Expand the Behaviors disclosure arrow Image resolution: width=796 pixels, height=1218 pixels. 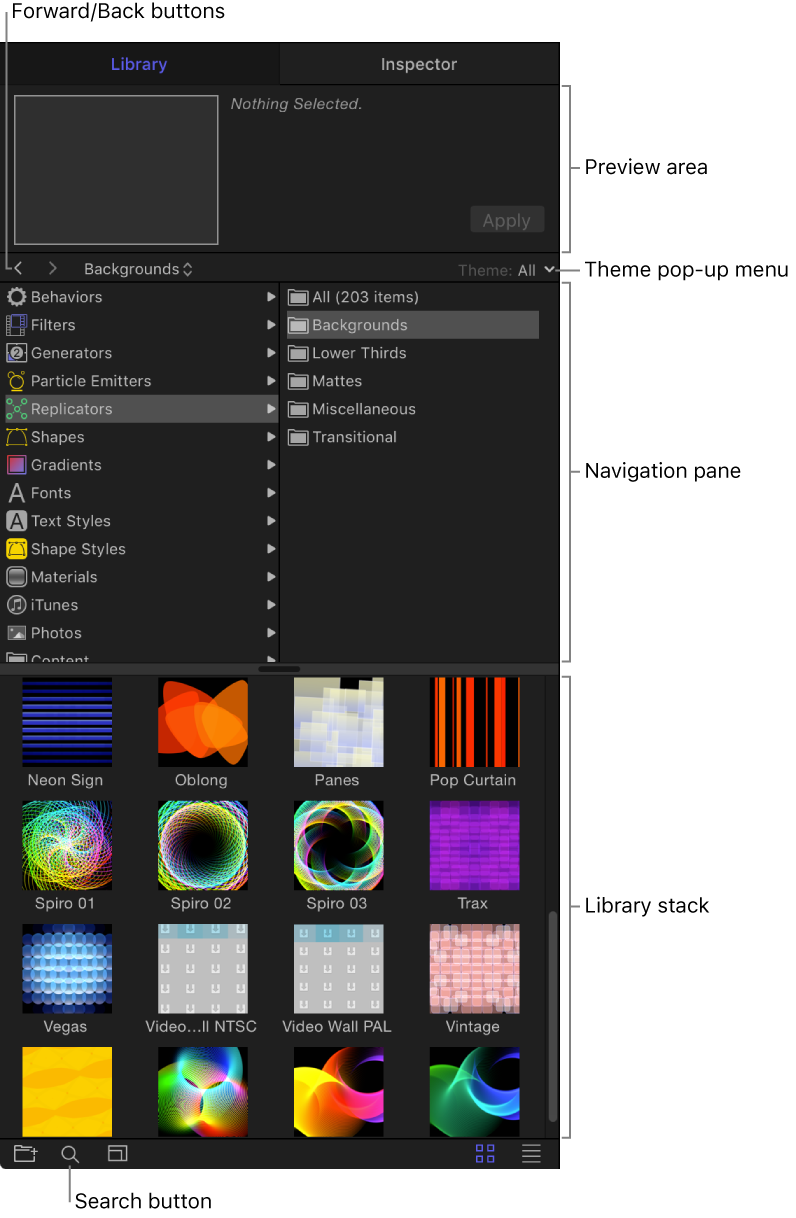(271, 297)
